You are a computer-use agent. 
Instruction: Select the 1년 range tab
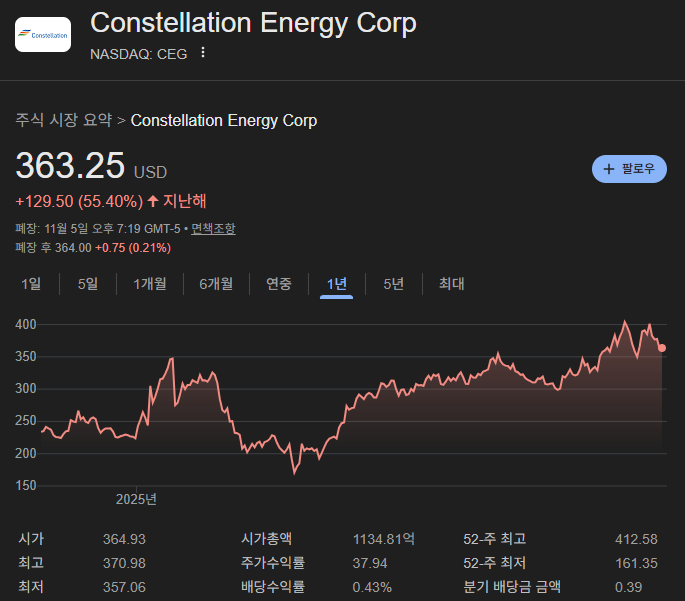pos(337,284)
